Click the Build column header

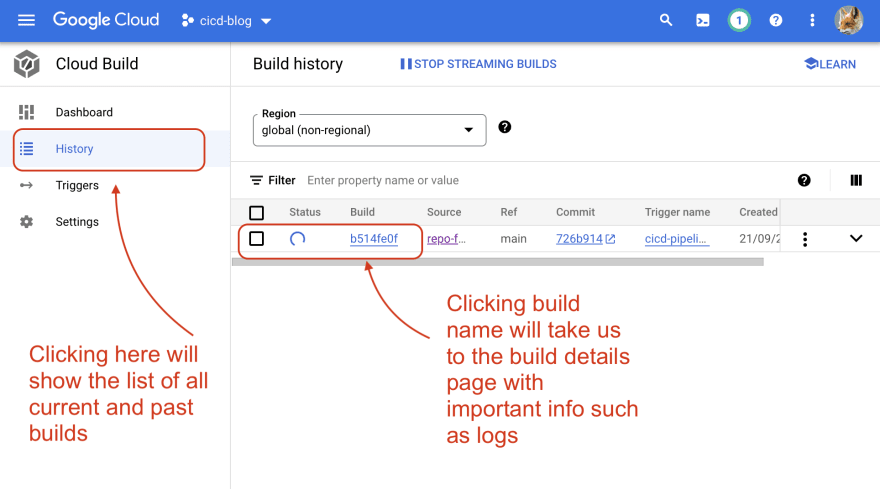(x=363, y=212)
